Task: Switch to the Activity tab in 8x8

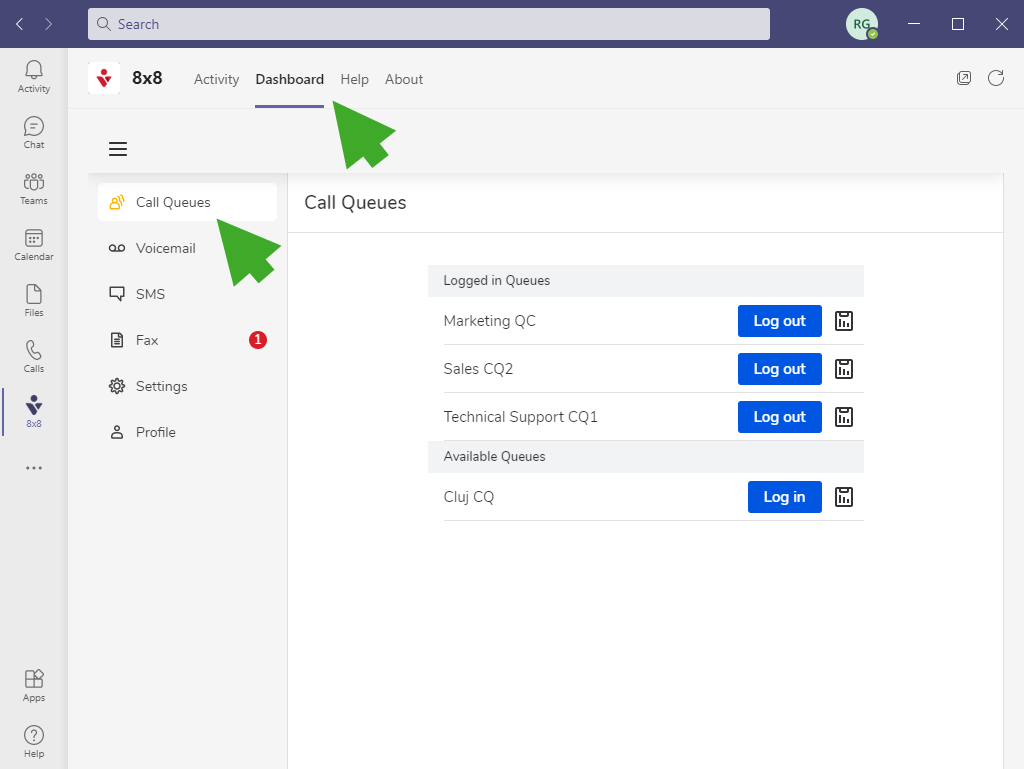Action: click(216, 79)
